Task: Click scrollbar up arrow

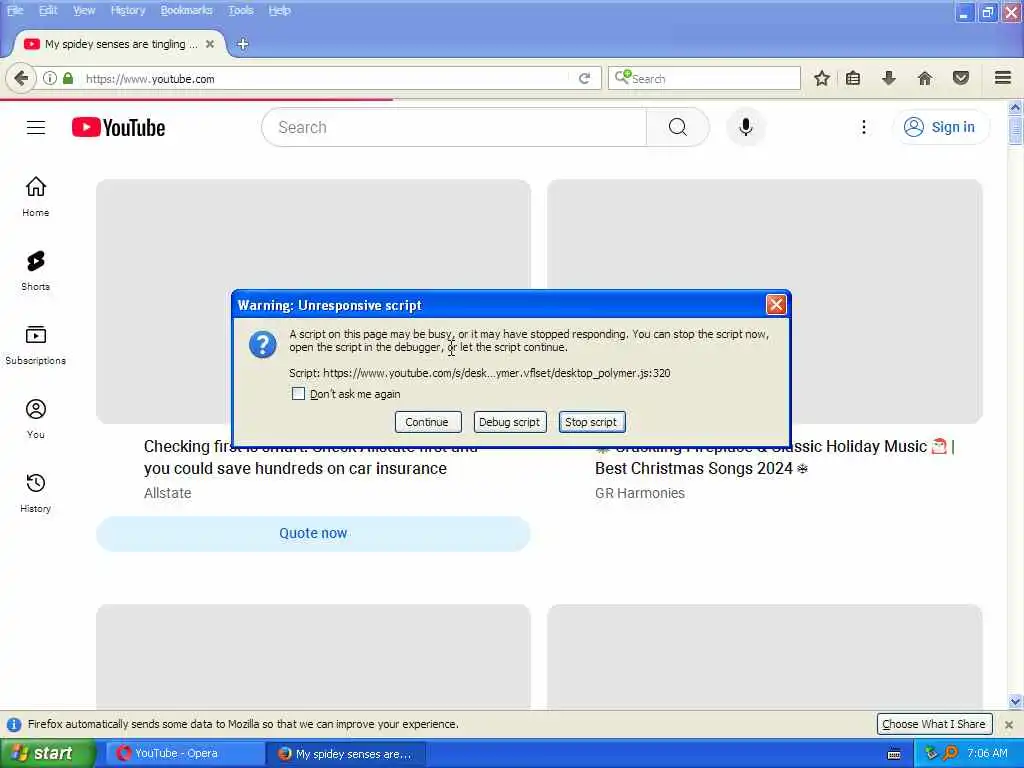Action: pos(1015,107)
